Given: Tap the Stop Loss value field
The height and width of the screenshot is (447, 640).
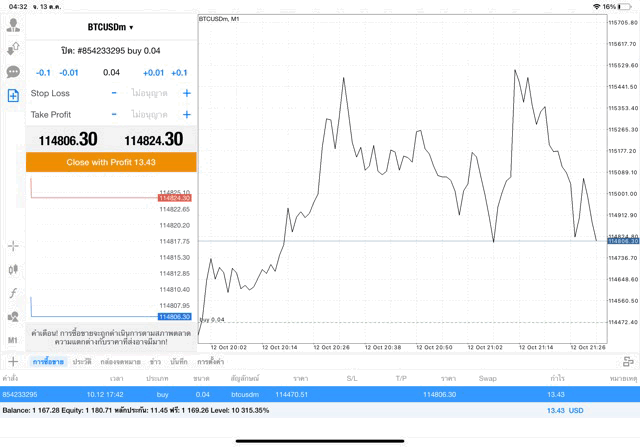Looking at the screenshot, I should (x=150, y=93).
